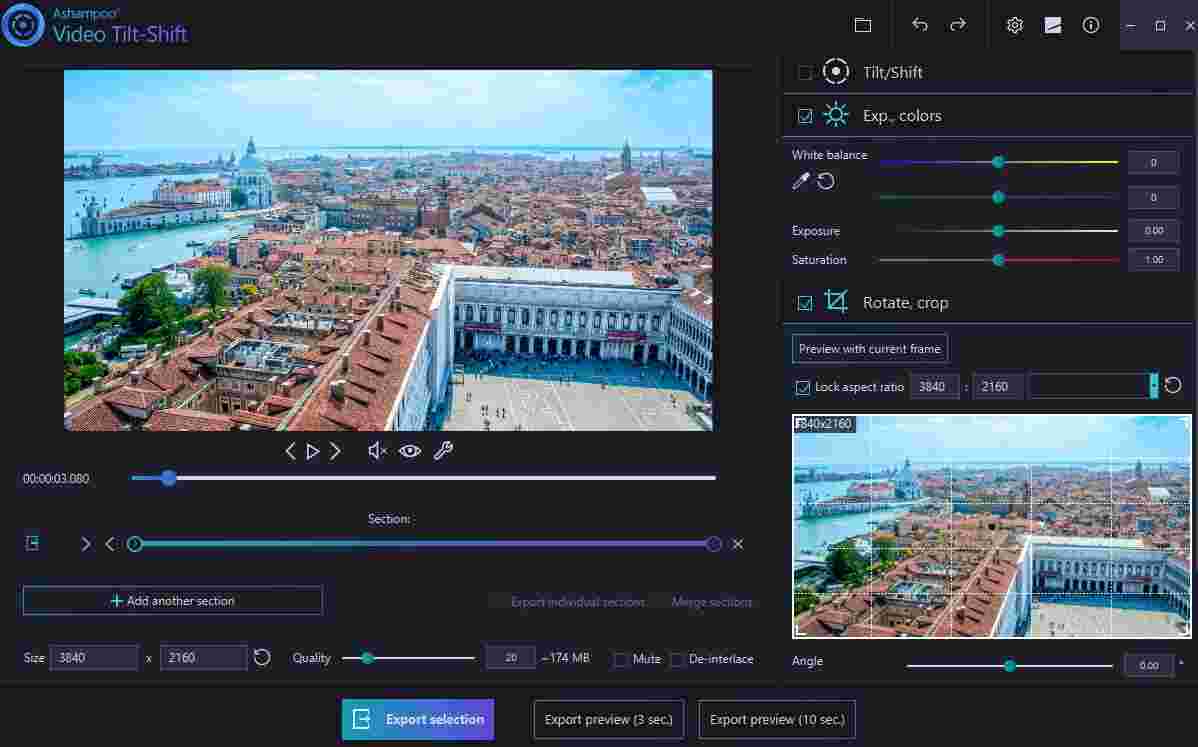The width and height of the screenshot is (1198, 747).
Task: Pick a white balance with the eyedropper
Action: click(799, 181)
